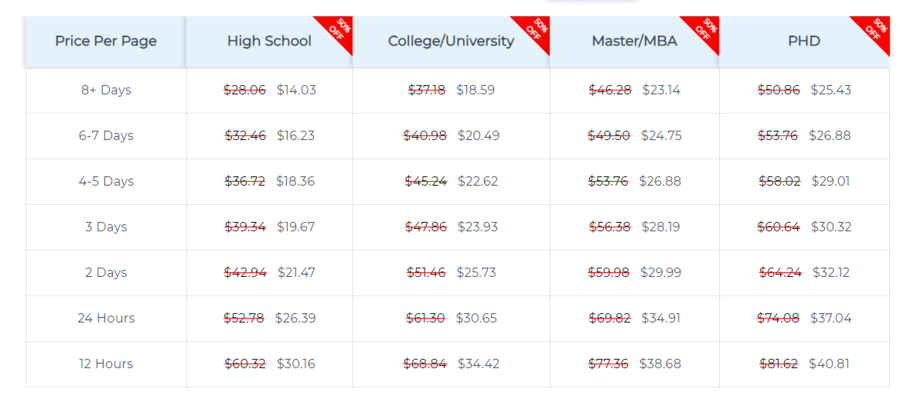Click the 50% OFF ribbon on PHD
The height and width of the screenshot is (396, 900).
pos(874,30)
